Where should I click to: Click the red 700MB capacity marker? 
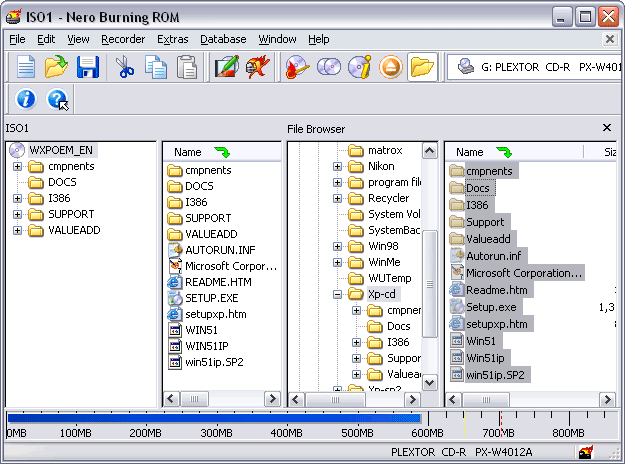pyautogui.click(x=501, y=425)
